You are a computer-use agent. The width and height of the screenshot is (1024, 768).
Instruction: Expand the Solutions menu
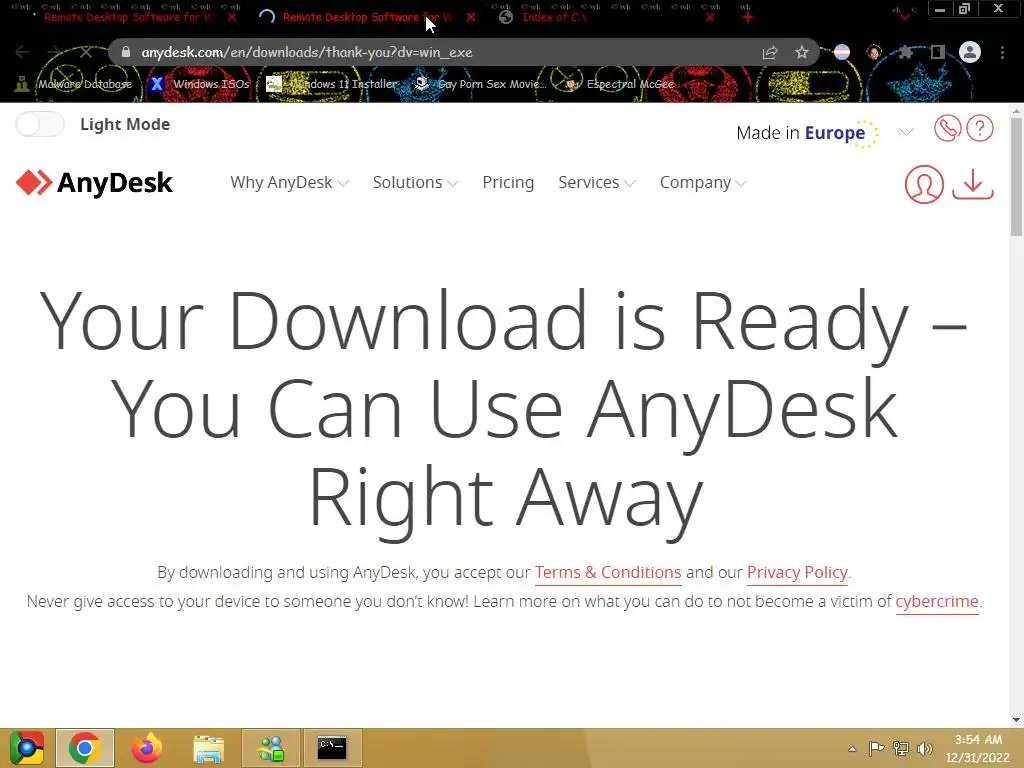pyautogui.click(x=415, y=182)
